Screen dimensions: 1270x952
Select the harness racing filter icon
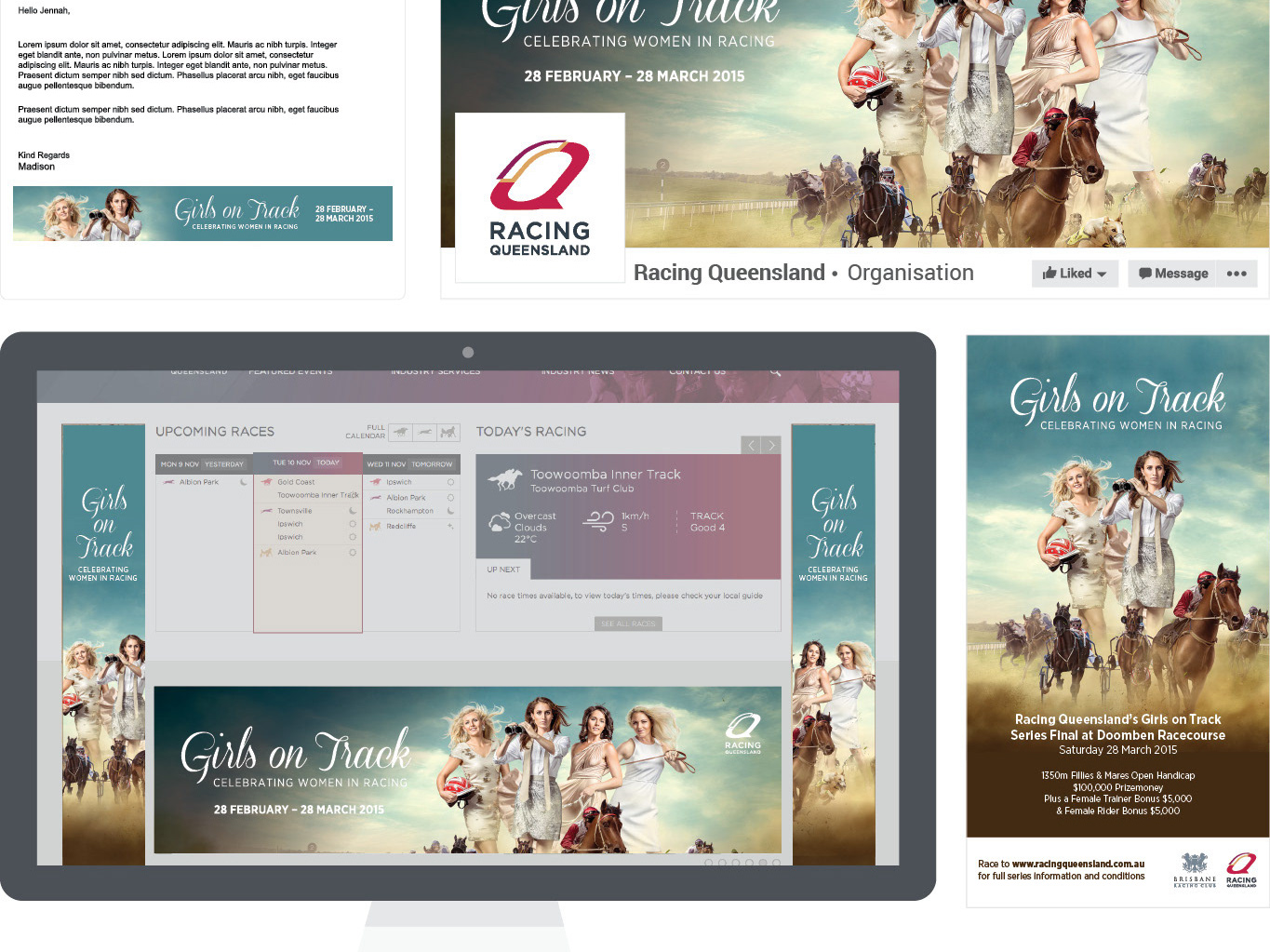(x=448, y=432)
